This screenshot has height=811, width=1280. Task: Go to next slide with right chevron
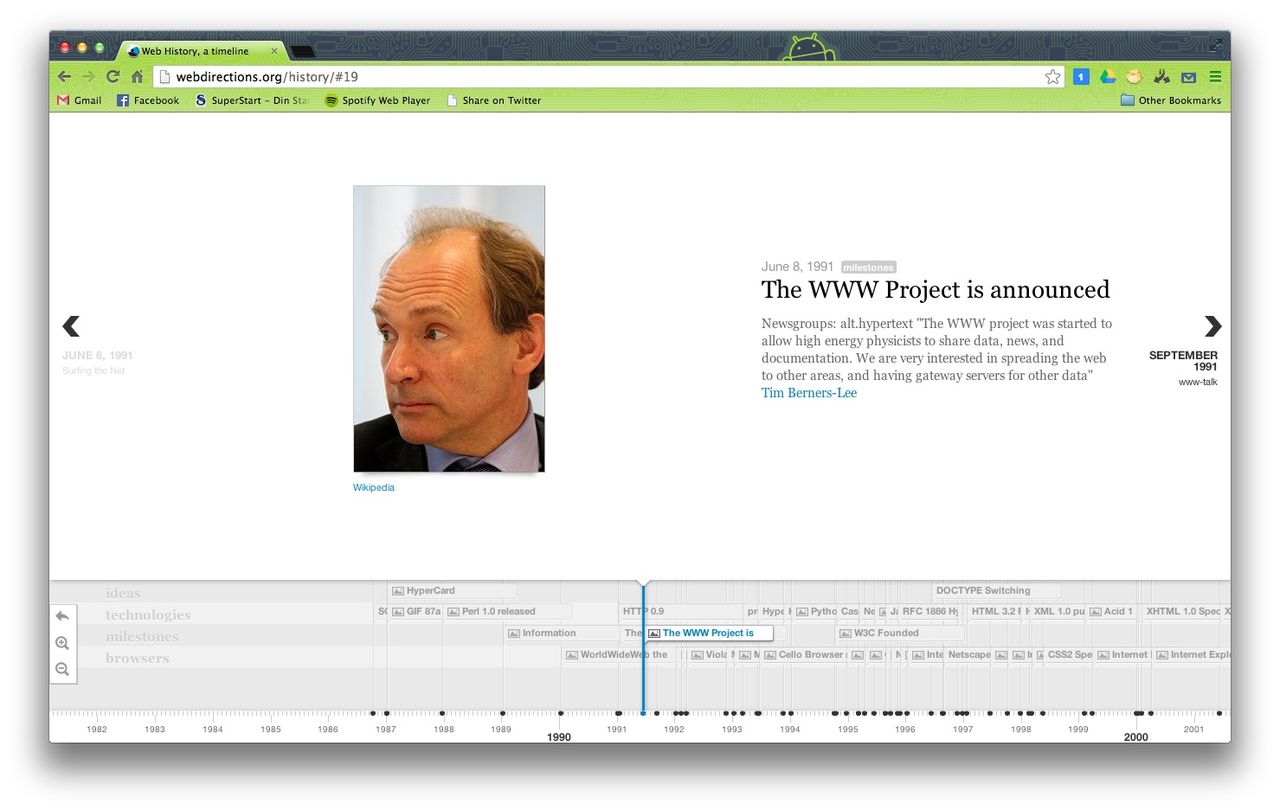(1212, 326)
